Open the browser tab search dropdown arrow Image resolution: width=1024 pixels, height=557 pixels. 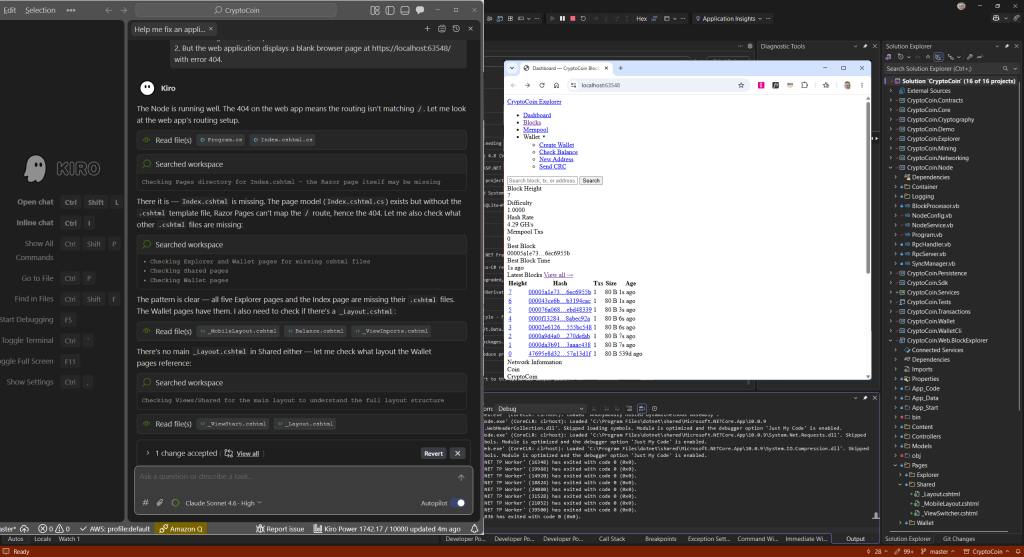512,68
